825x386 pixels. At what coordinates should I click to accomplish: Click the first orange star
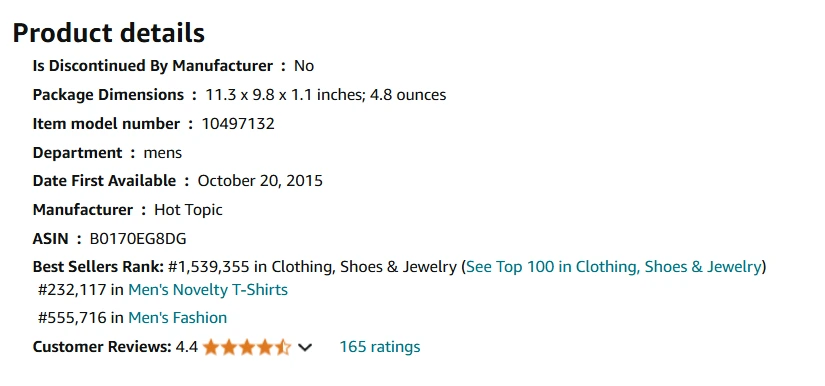[211, 347]
